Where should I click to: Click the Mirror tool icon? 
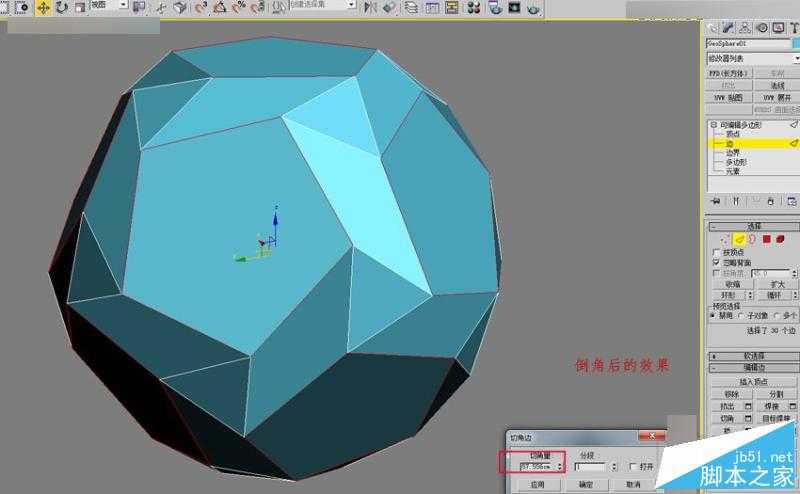370,7
